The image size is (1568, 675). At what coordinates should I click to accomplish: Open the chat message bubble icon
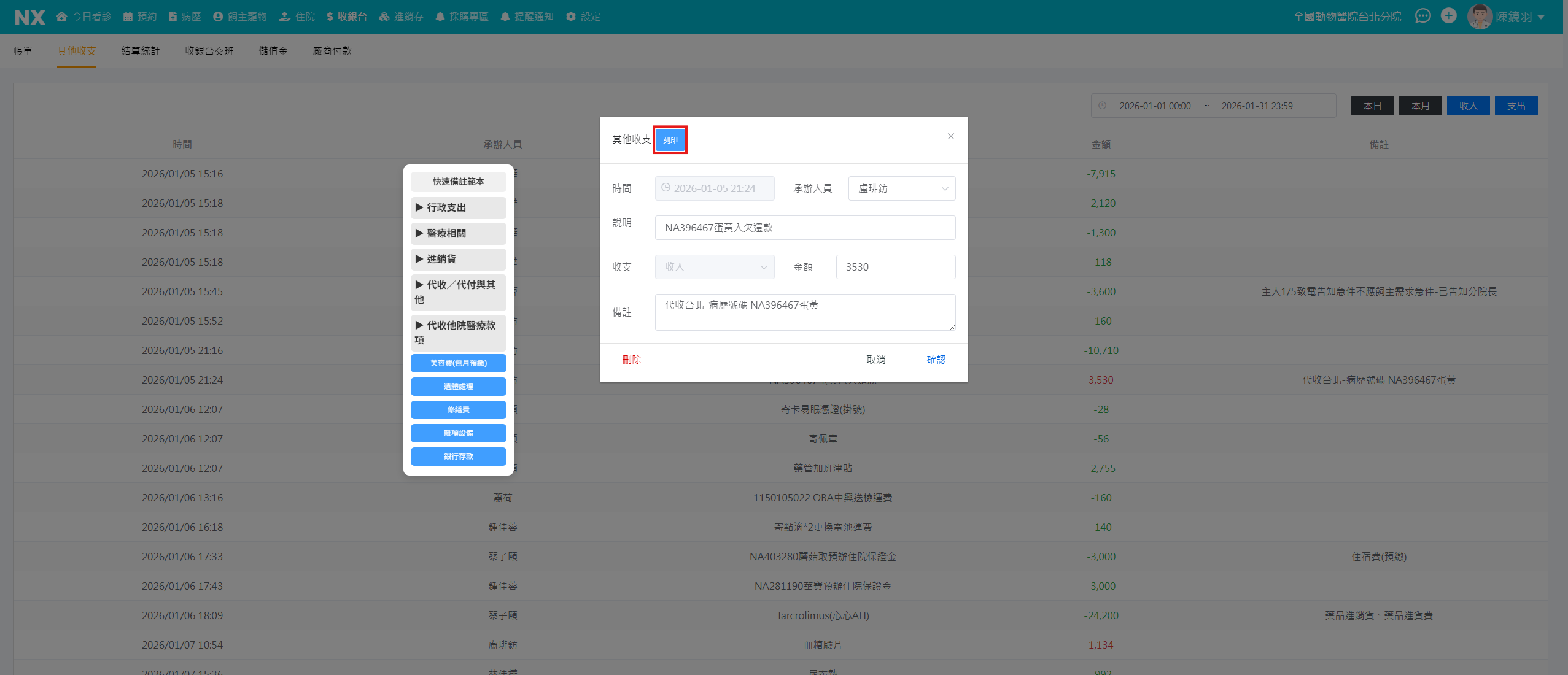[1422, 16]
